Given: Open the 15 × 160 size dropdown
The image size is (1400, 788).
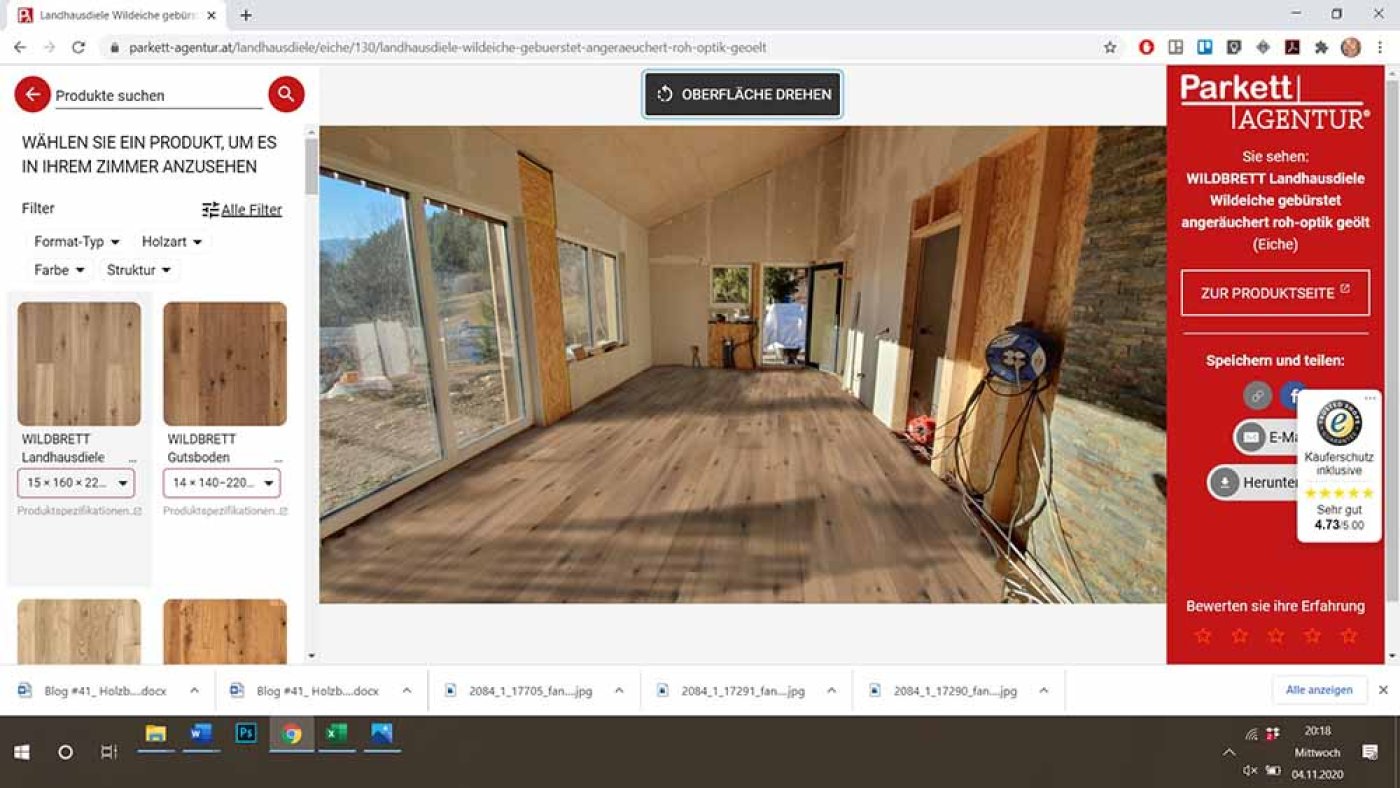Looking at the screenshot, I should pyautogui.click(x=76, y=483).
